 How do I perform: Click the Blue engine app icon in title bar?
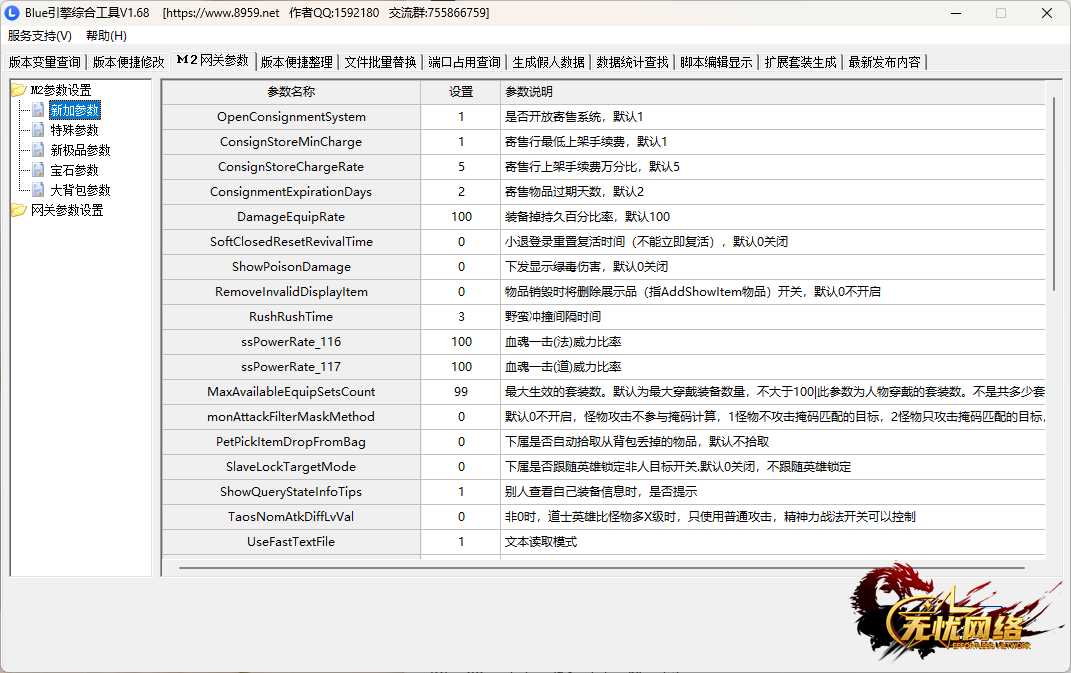point(13,13)
